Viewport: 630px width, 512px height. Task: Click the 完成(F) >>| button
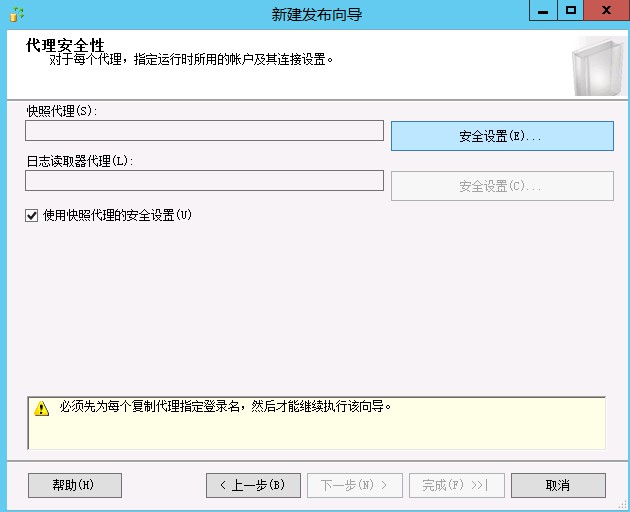[x=455, y=485]
